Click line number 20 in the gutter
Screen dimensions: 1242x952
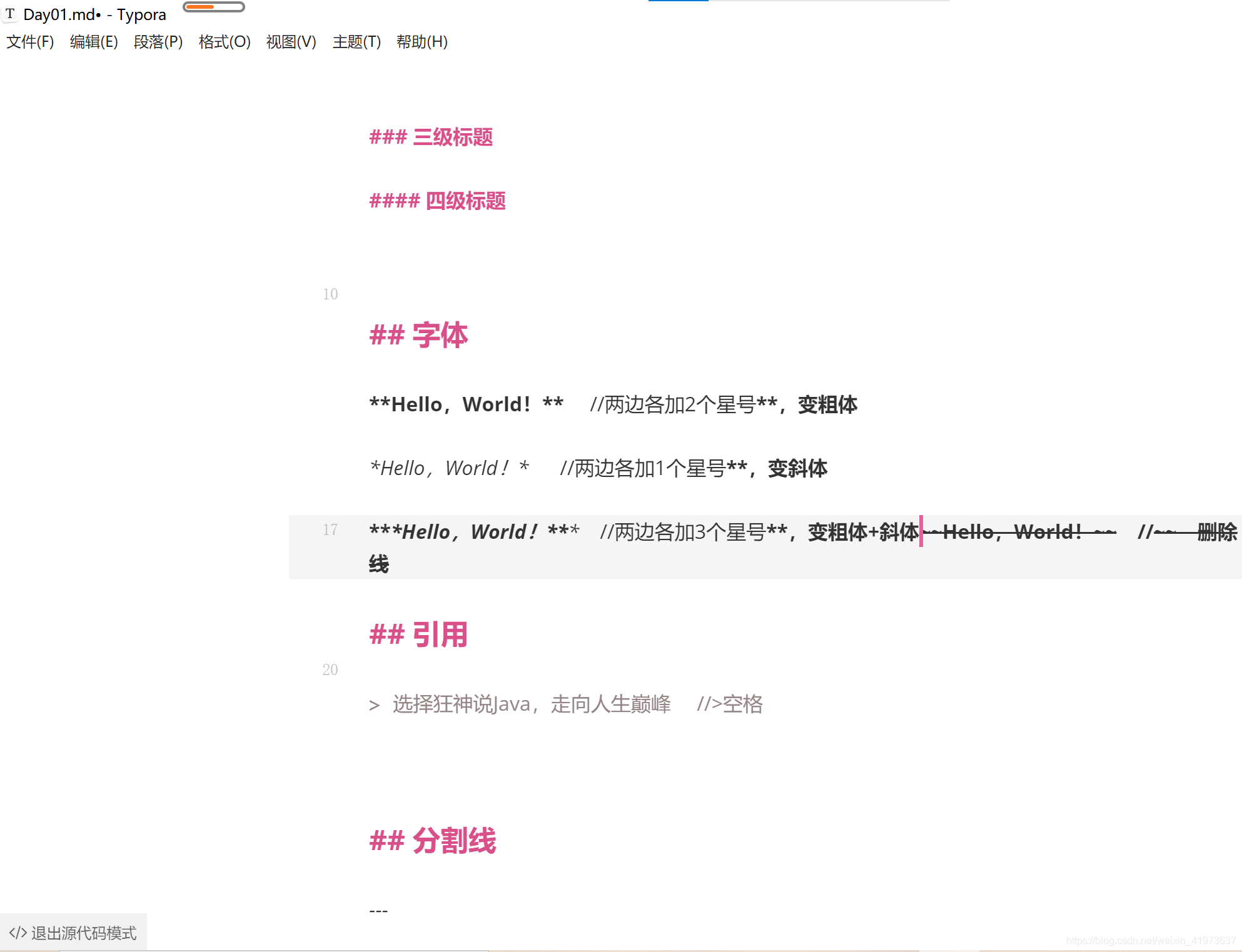pos(330,670)
